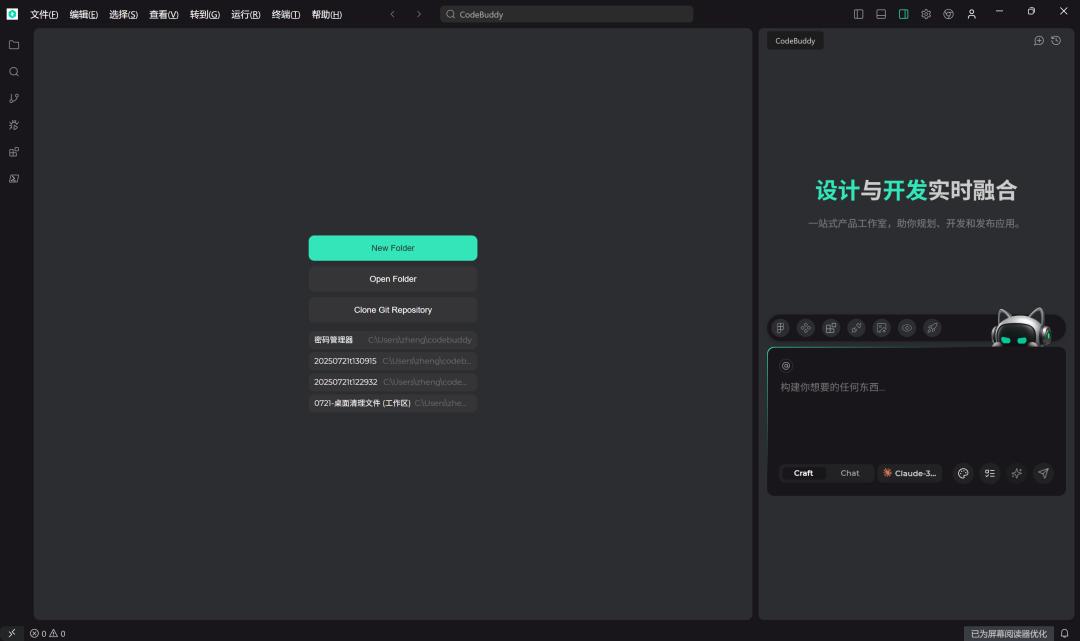
Task: Open the 转到(G) menu
Action: tap(205, 14)
